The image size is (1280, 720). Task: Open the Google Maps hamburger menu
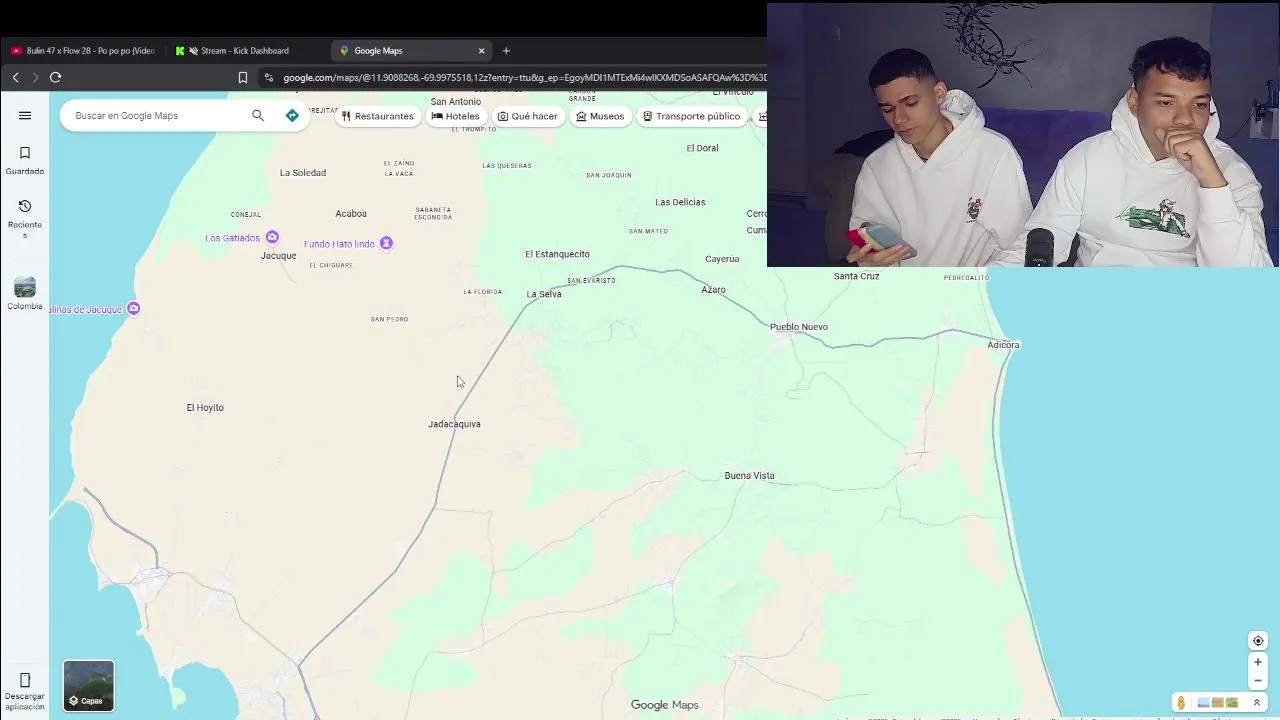click(25, 115)
